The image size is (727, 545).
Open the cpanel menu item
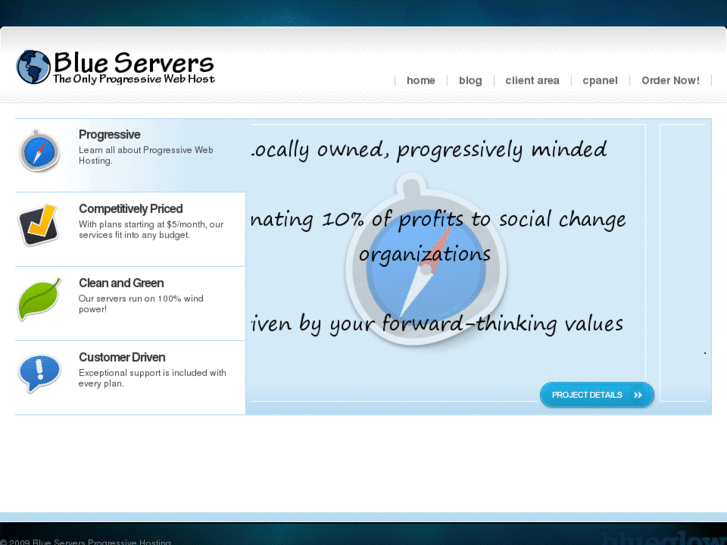pyautogui.click(x=600, y=80)
